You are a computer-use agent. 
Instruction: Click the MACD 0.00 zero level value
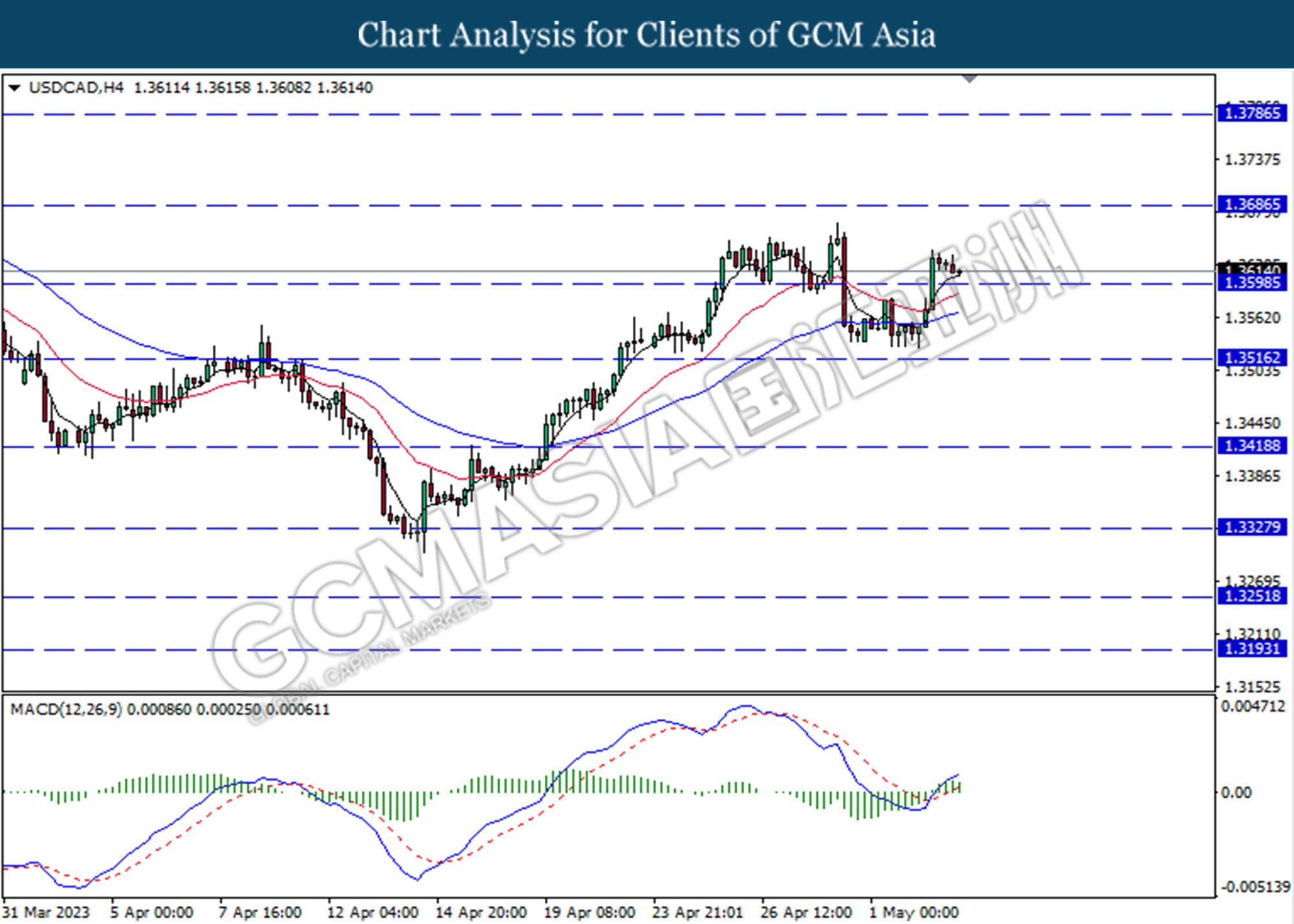1236,793
